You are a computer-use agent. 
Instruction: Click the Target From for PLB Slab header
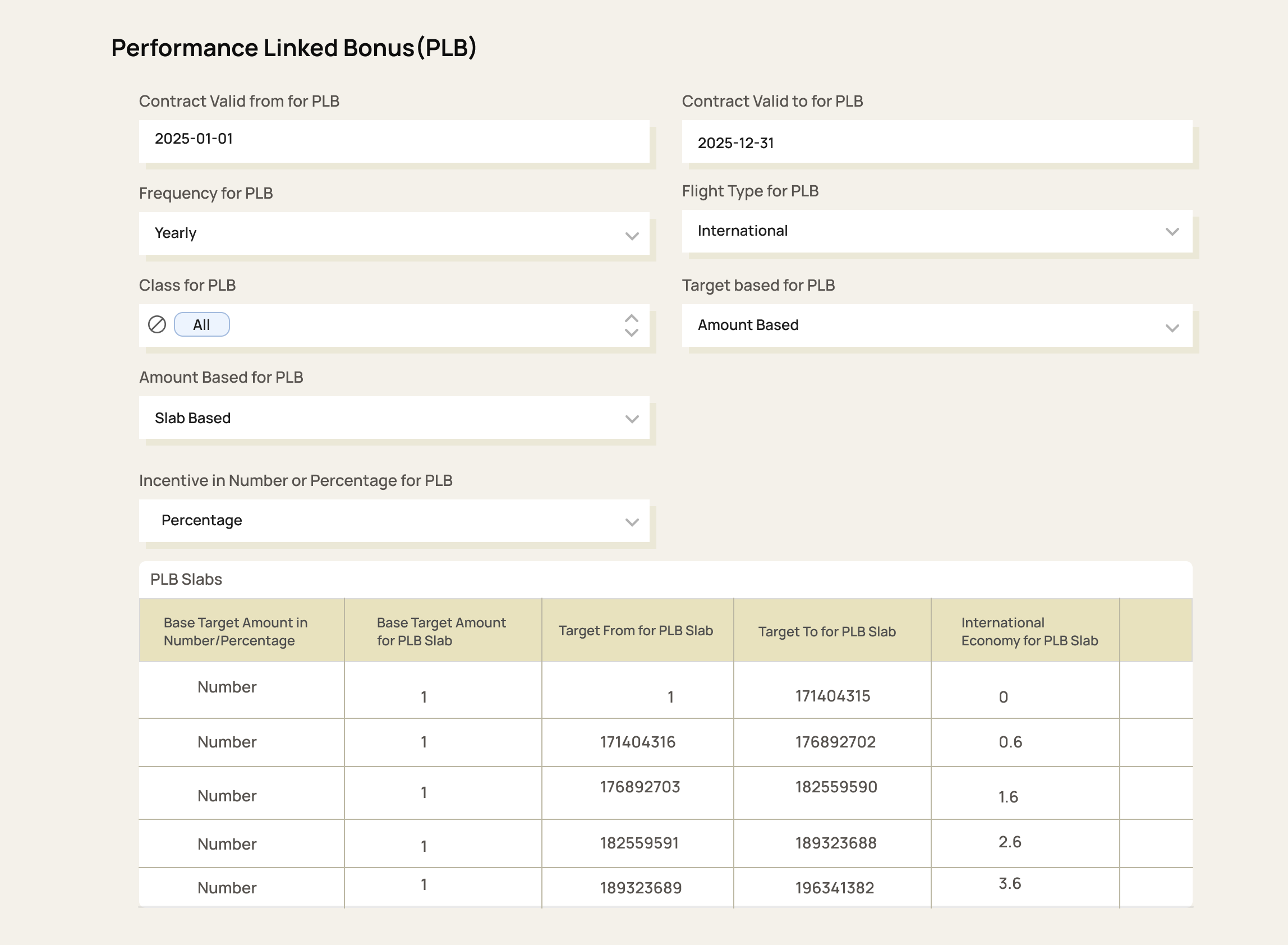(636, 630)
